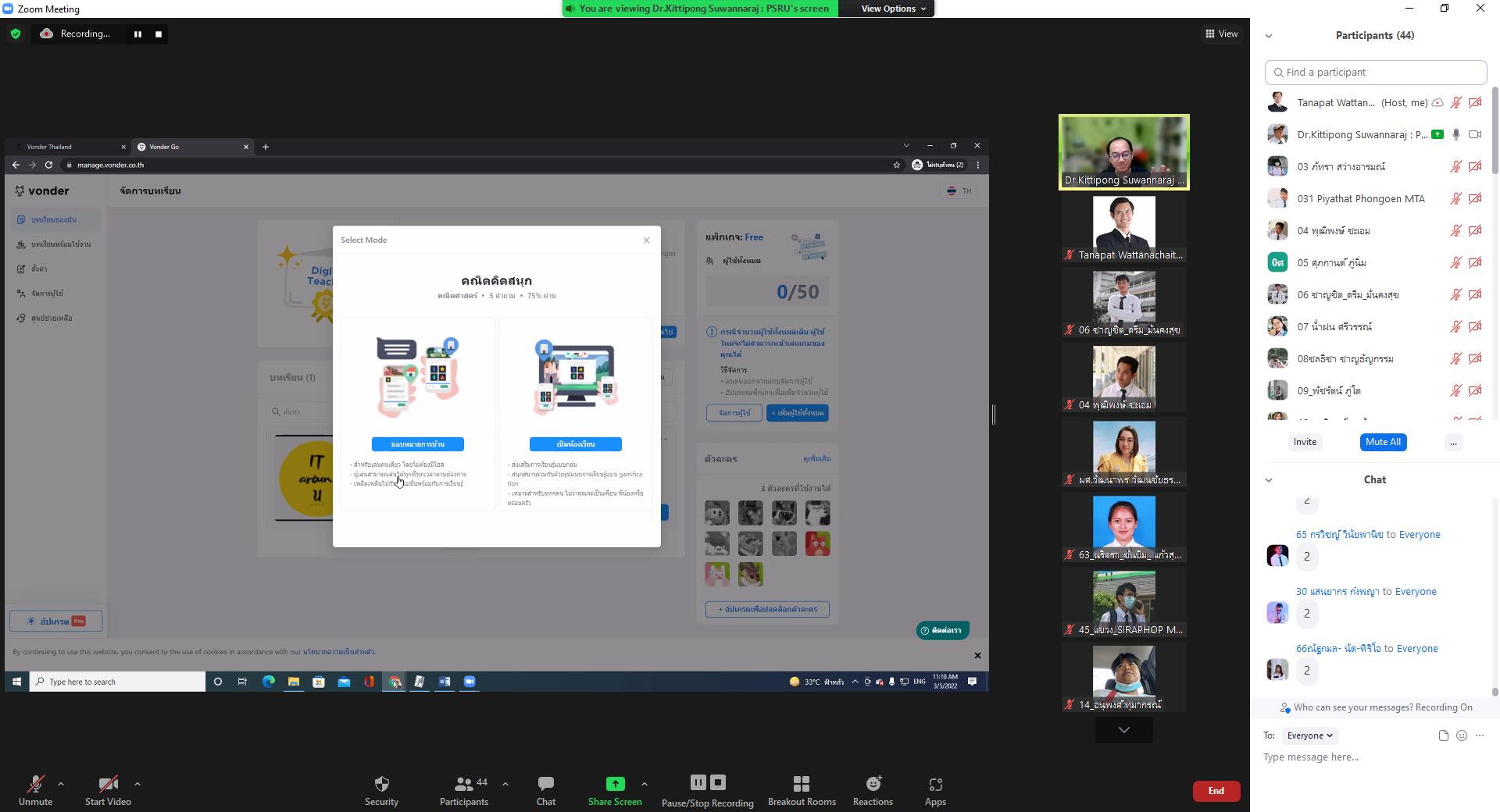Open Breakout Rooms
The height and width of the screenshot is (812, 1500).
click(802, 790)
